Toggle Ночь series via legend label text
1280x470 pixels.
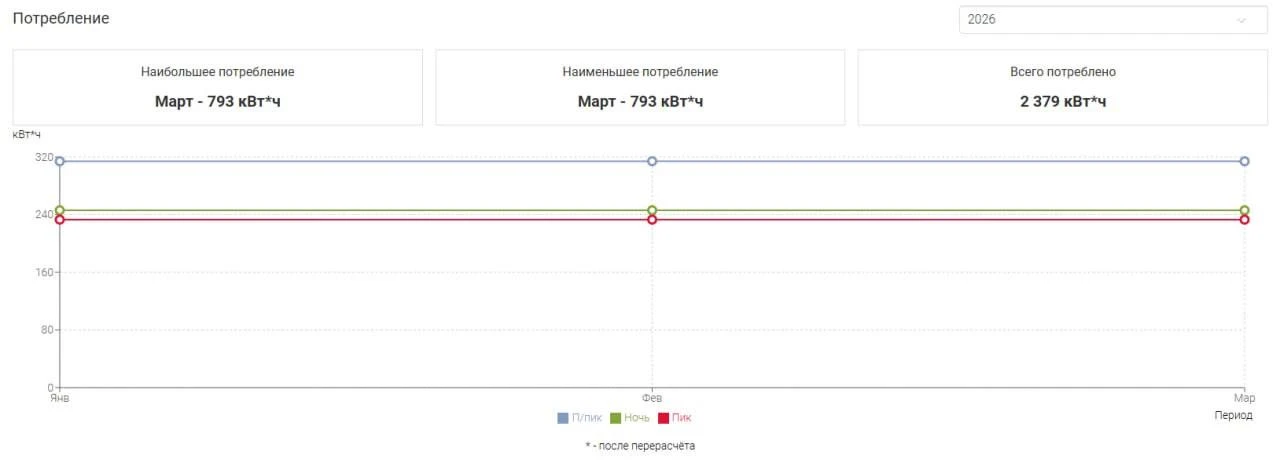[637, 418]
